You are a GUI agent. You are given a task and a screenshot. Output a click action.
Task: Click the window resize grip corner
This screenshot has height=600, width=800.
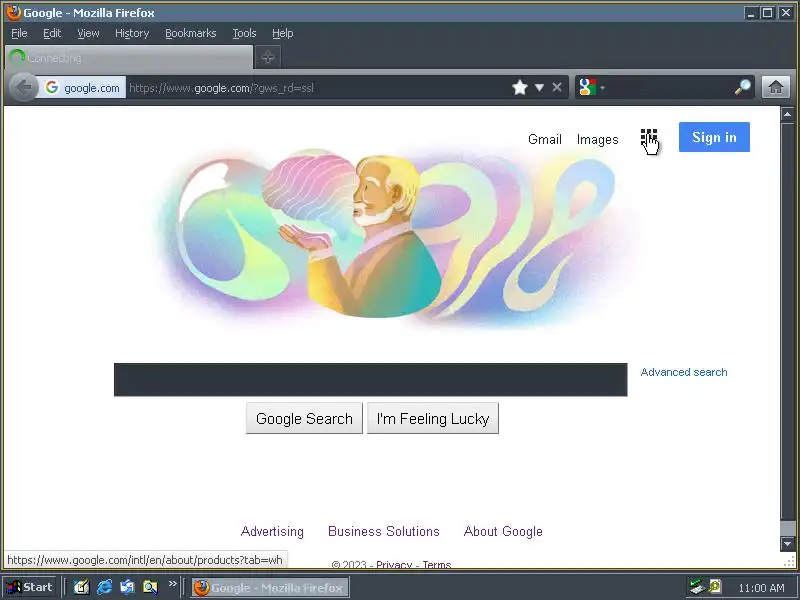(789, 561)
